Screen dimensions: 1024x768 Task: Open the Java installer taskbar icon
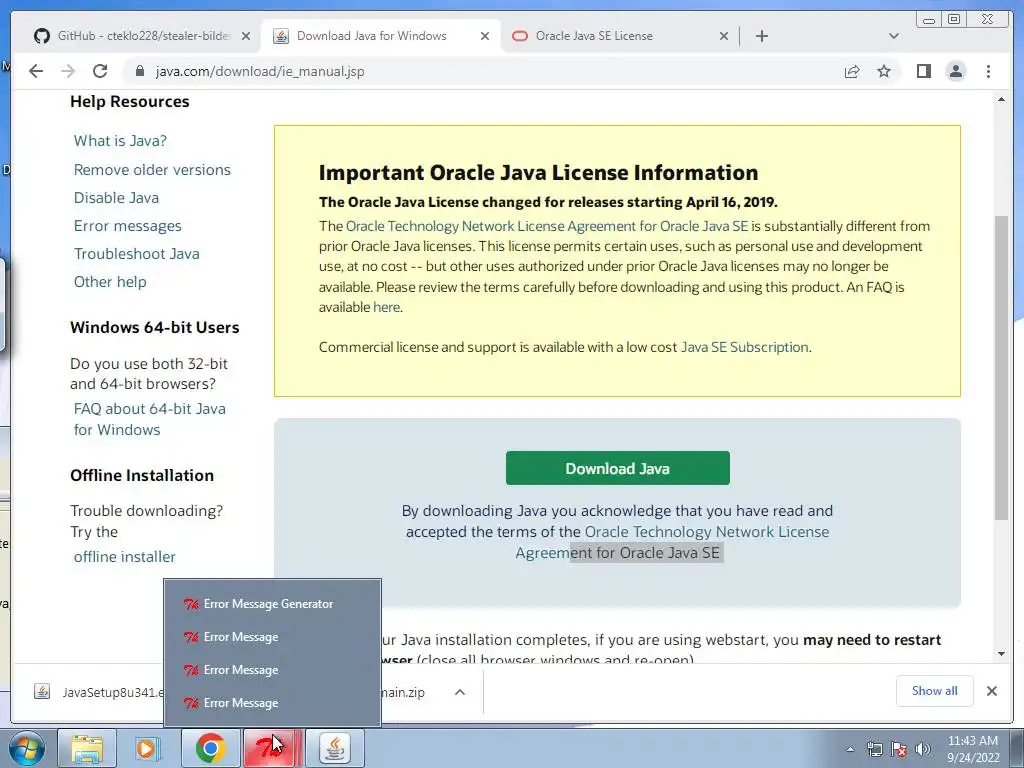(x=334, y=748)
